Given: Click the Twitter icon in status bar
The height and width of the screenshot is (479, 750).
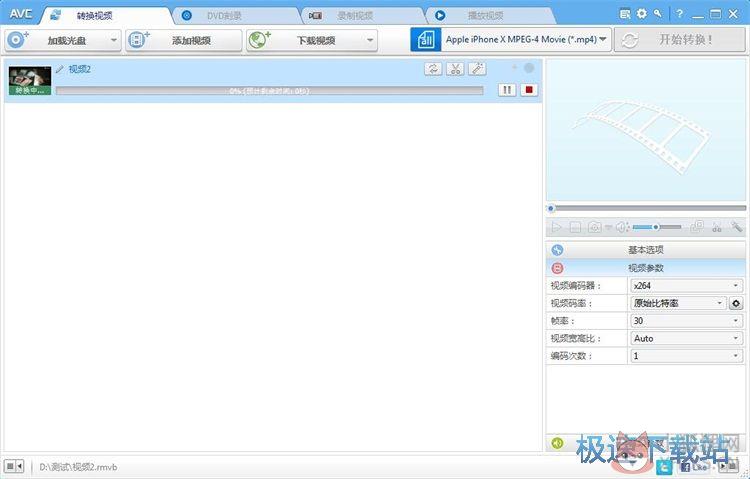Looking at the screenshot, I should pyautogui.click(x=664, y=467).
